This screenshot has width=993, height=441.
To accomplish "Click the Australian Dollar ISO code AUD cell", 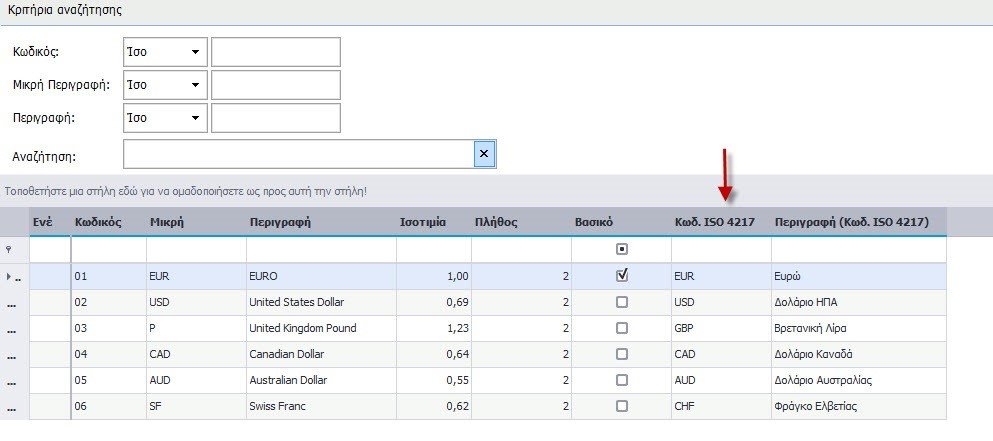I will (x=719, y=380).
